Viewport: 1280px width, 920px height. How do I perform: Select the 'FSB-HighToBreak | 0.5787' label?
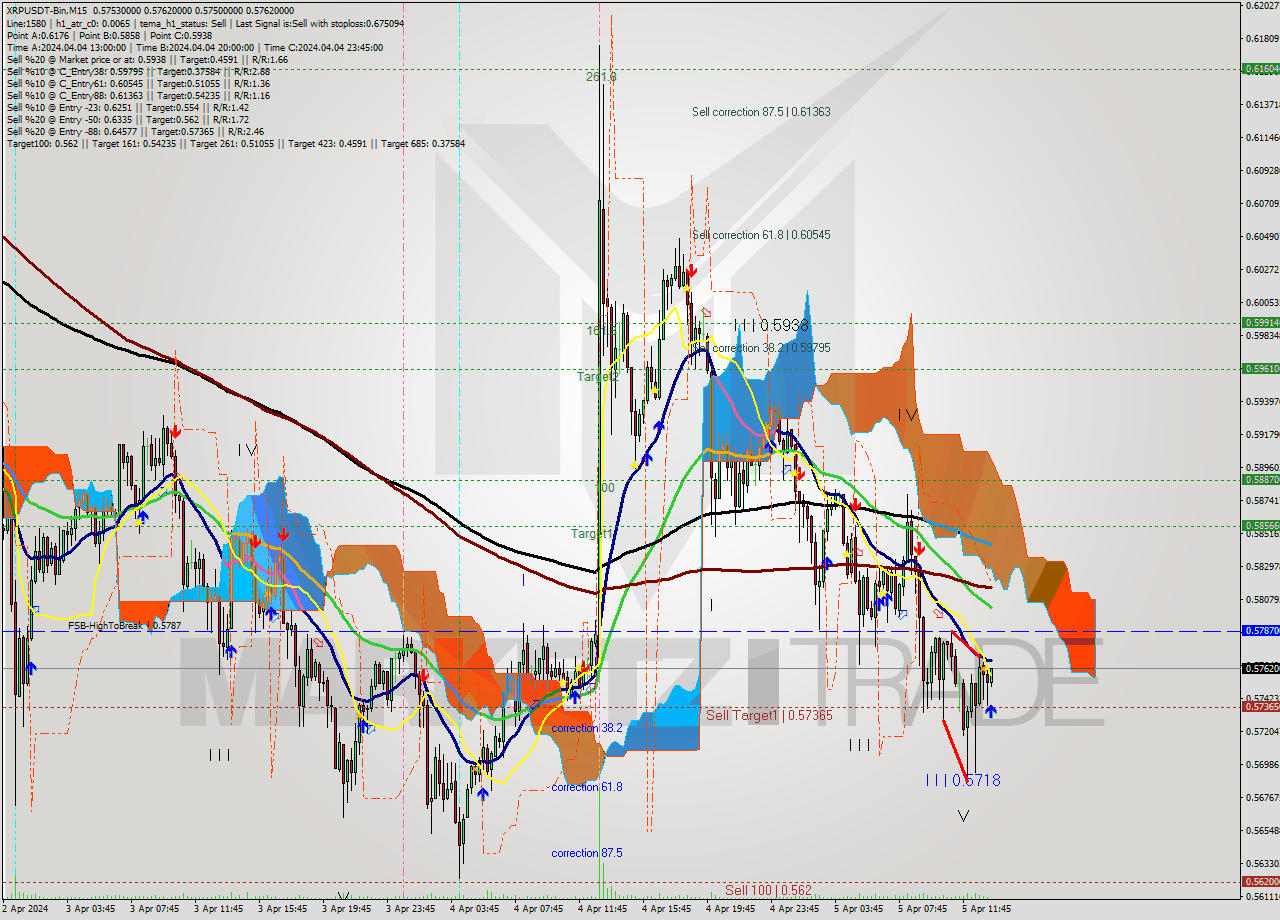pos(125,626)
